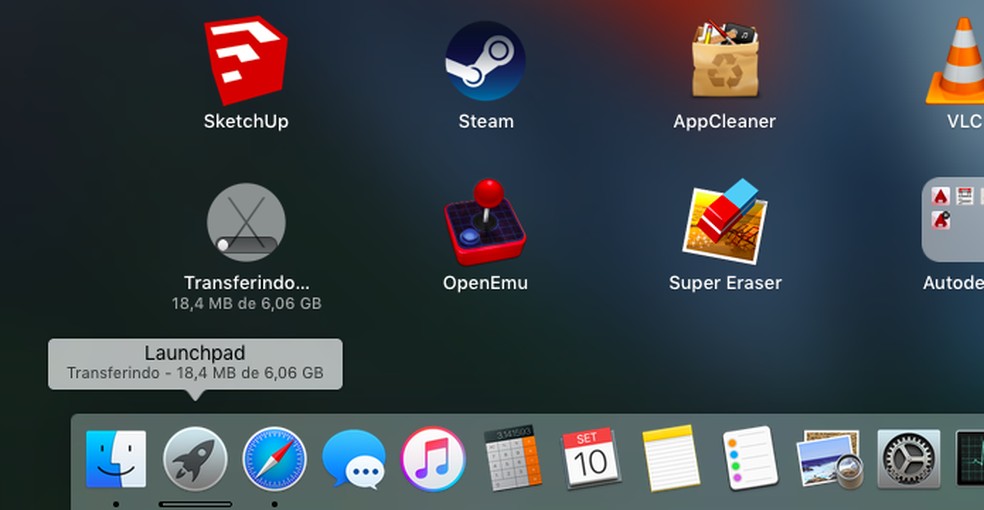Click the Launchpad tooltip title
984x510 pixels.
195,353
